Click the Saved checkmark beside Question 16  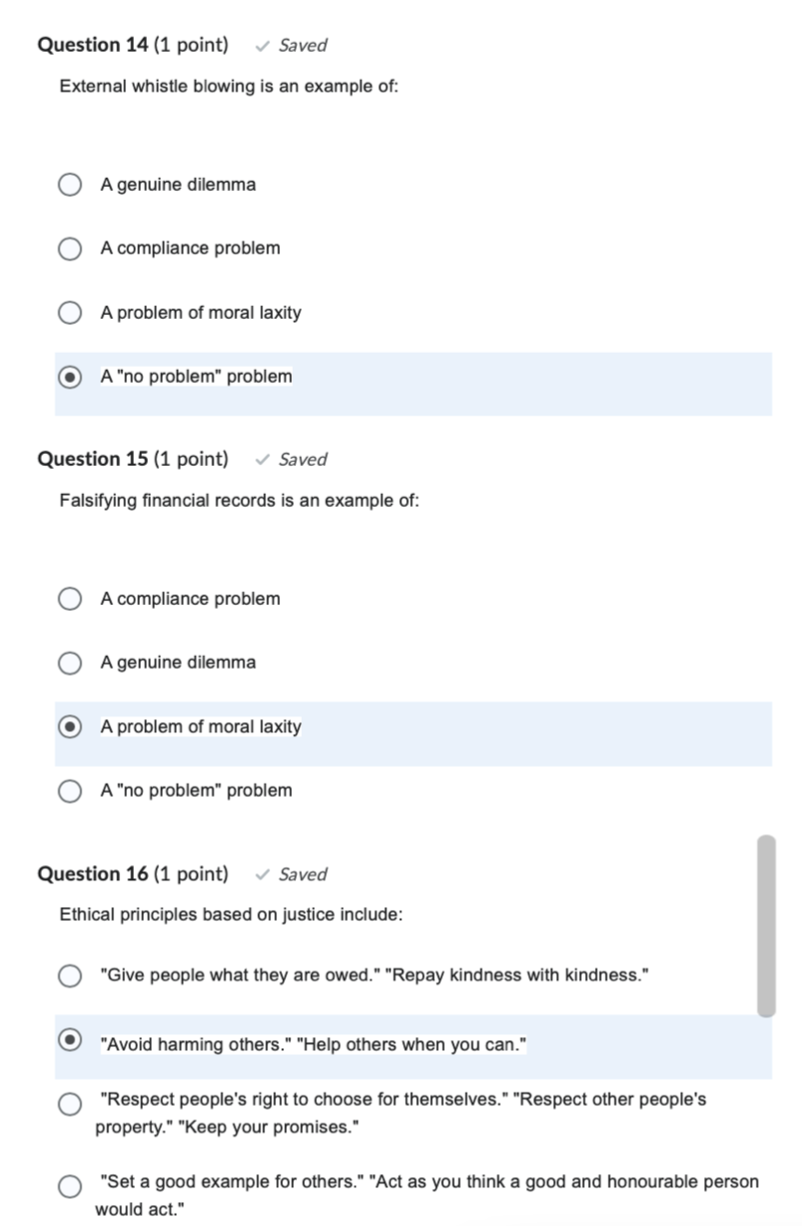[x=262, y=874]
